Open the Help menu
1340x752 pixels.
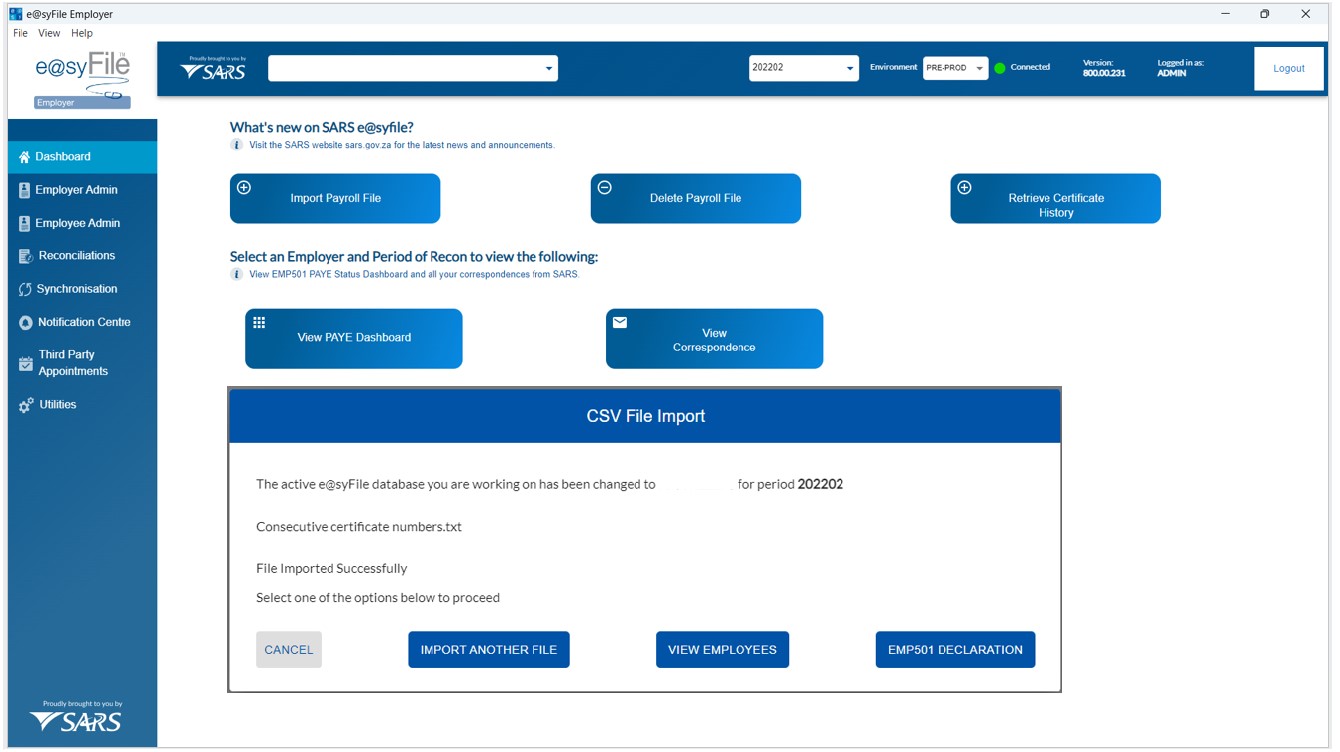coord(82,33)
